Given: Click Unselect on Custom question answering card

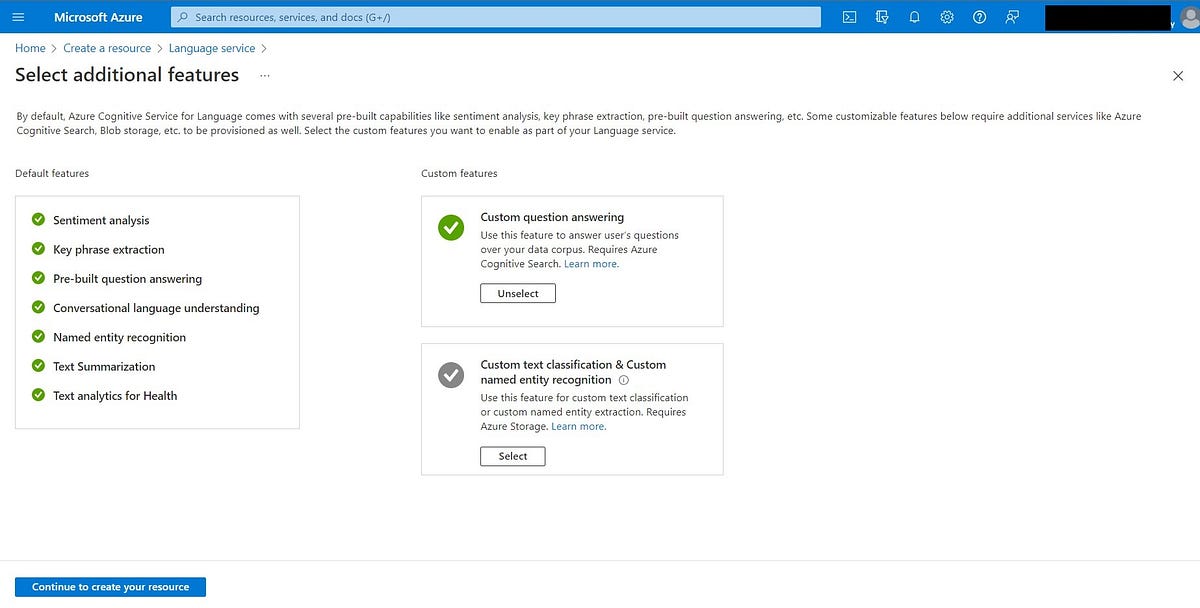Looking at the screenshot, I should coord(517,293).
